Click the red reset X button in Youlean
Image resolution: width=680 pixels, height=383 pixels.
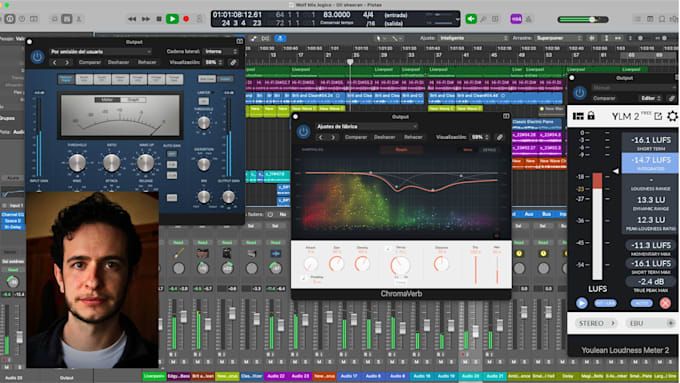point(665,303)
